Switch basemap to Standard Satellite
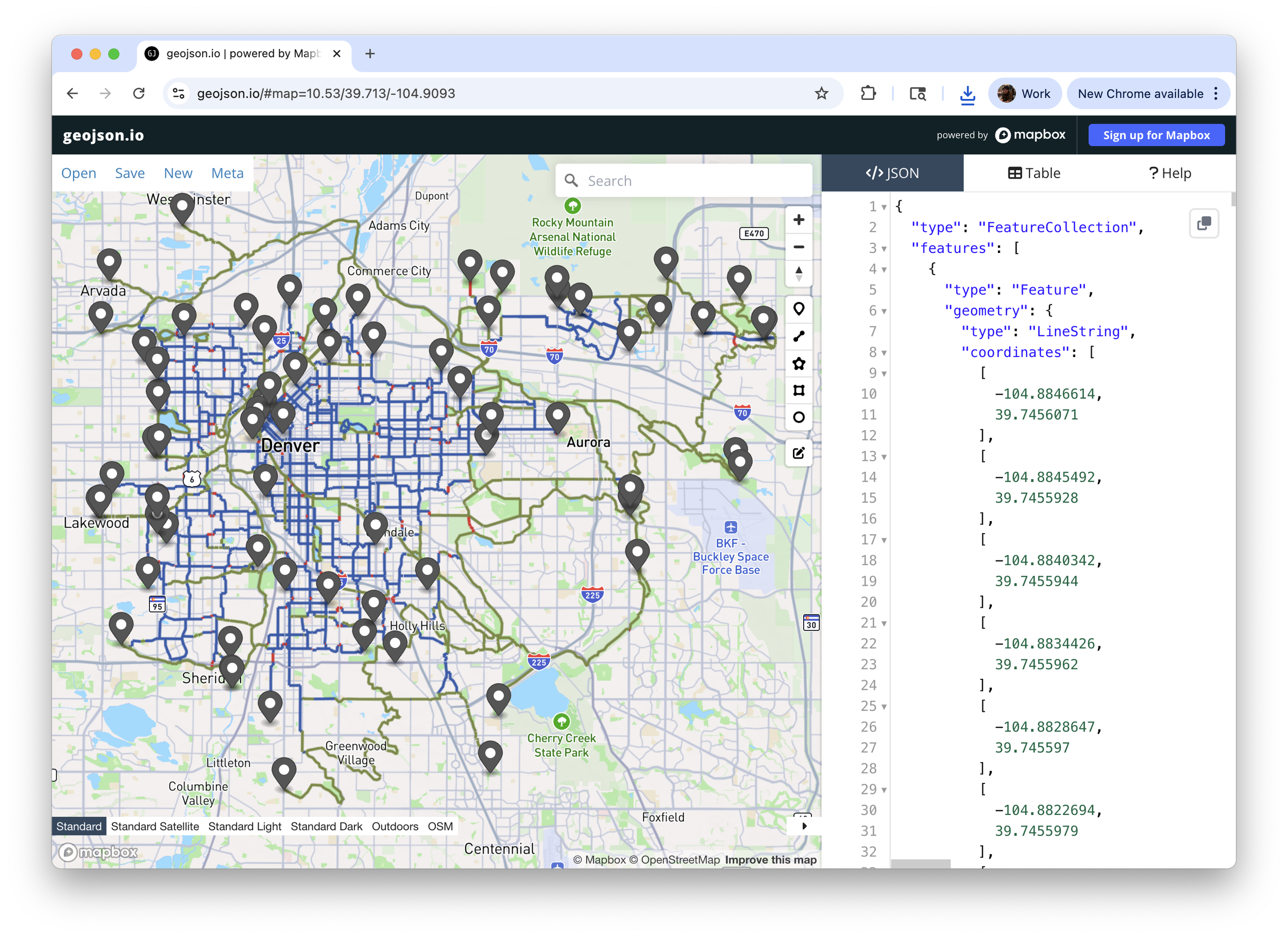The width and height of the screenshot is (1288, 937). click(x=155, y=826)
